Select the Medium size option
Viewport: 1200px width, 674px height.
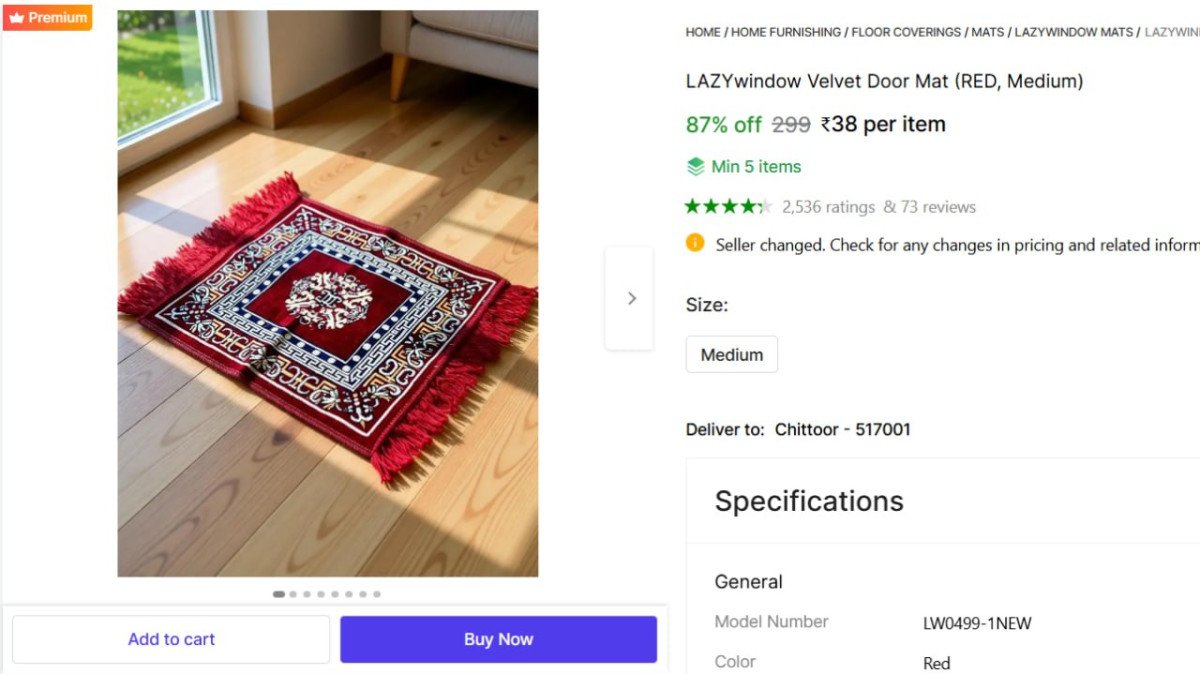731,354
